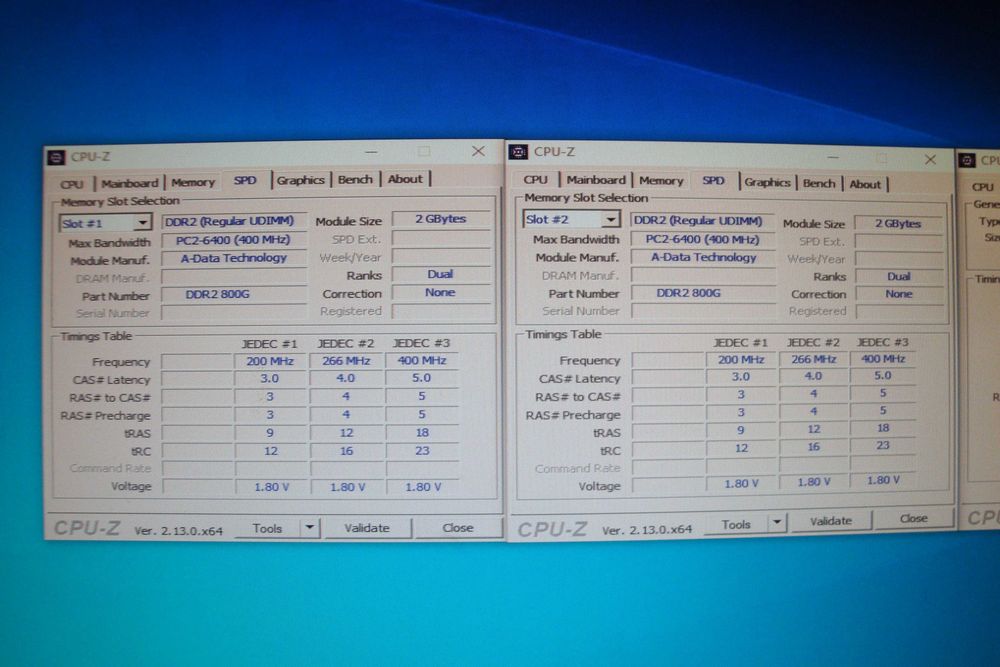Viewport: 1000px width, 667px height.
Task: Click JEDEC #3 voltage 1.80 V in Slot #2 window
Action: (x=883, y=480)
